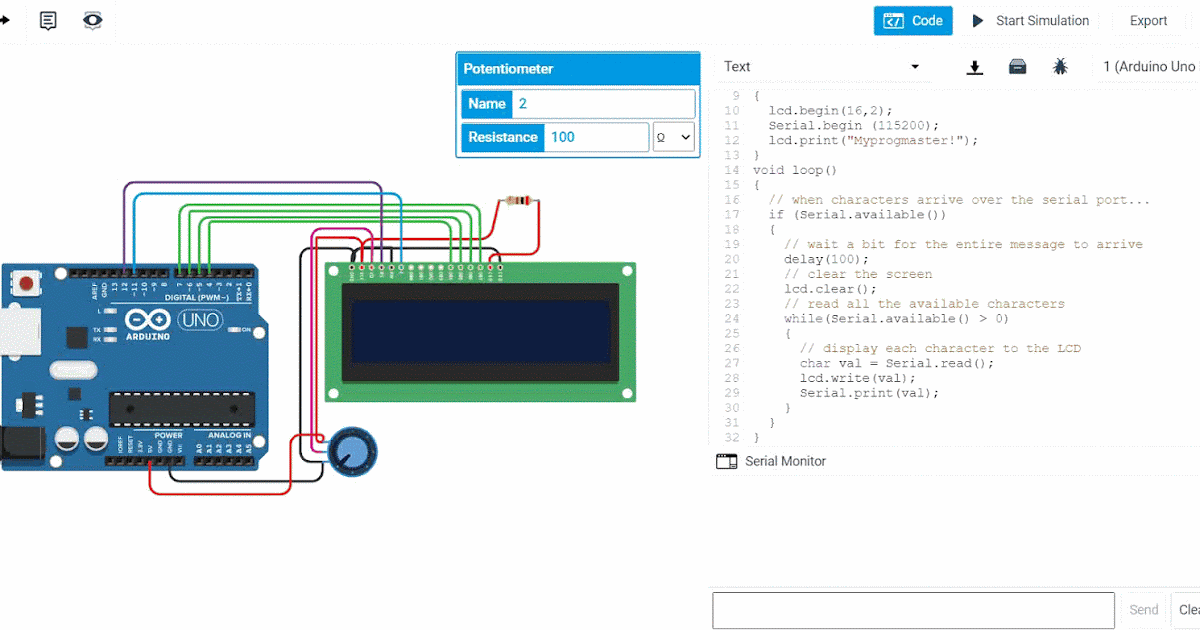Click the Serial Monitor message input field
The image size is (1200, 630).
[x=913, y=609]
